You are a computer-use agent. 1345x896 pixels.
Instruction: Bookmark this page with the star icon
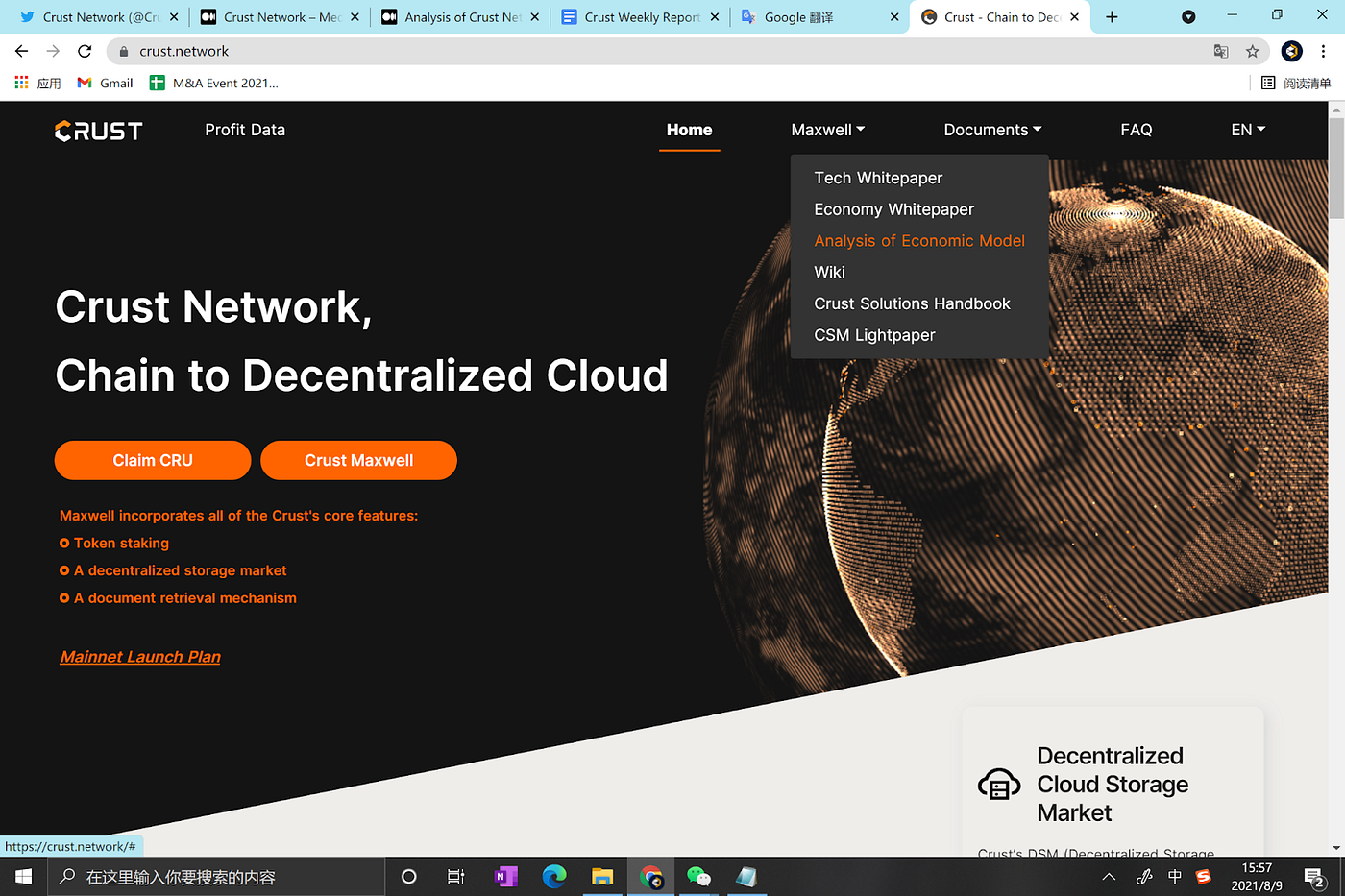click(x=1252, y=51)
